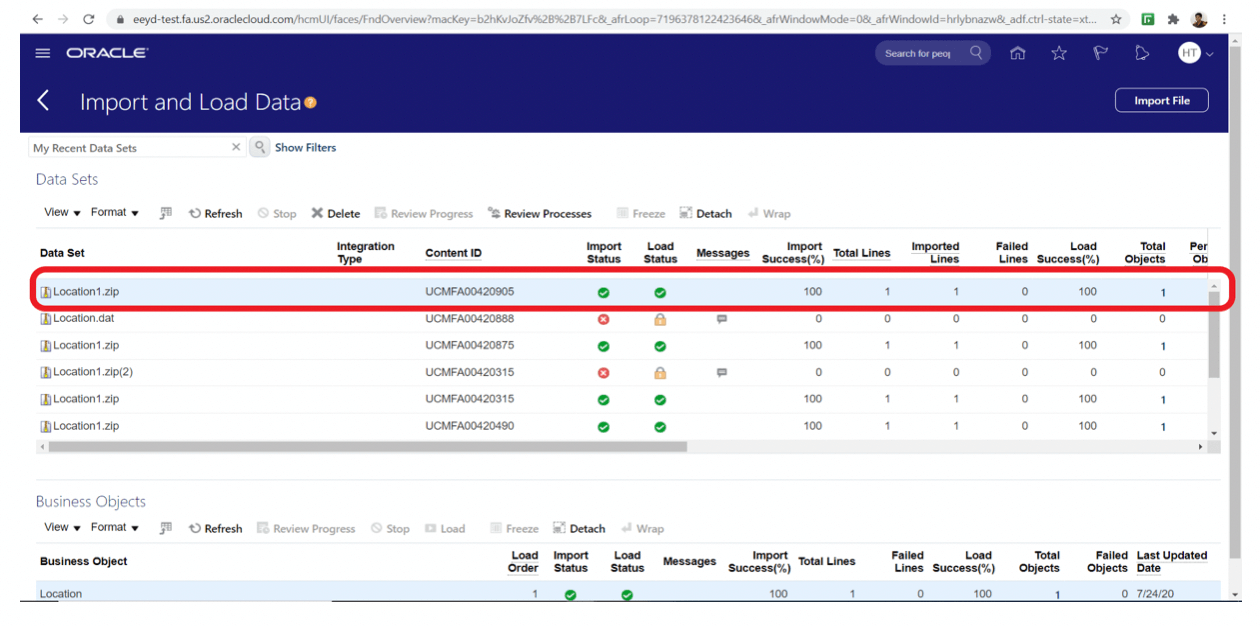Image resolution: width=1260 pixels, height=626 pixels.
Task: Open the browser extensions puzzle icon
Action: click(x=1173, y=19)
